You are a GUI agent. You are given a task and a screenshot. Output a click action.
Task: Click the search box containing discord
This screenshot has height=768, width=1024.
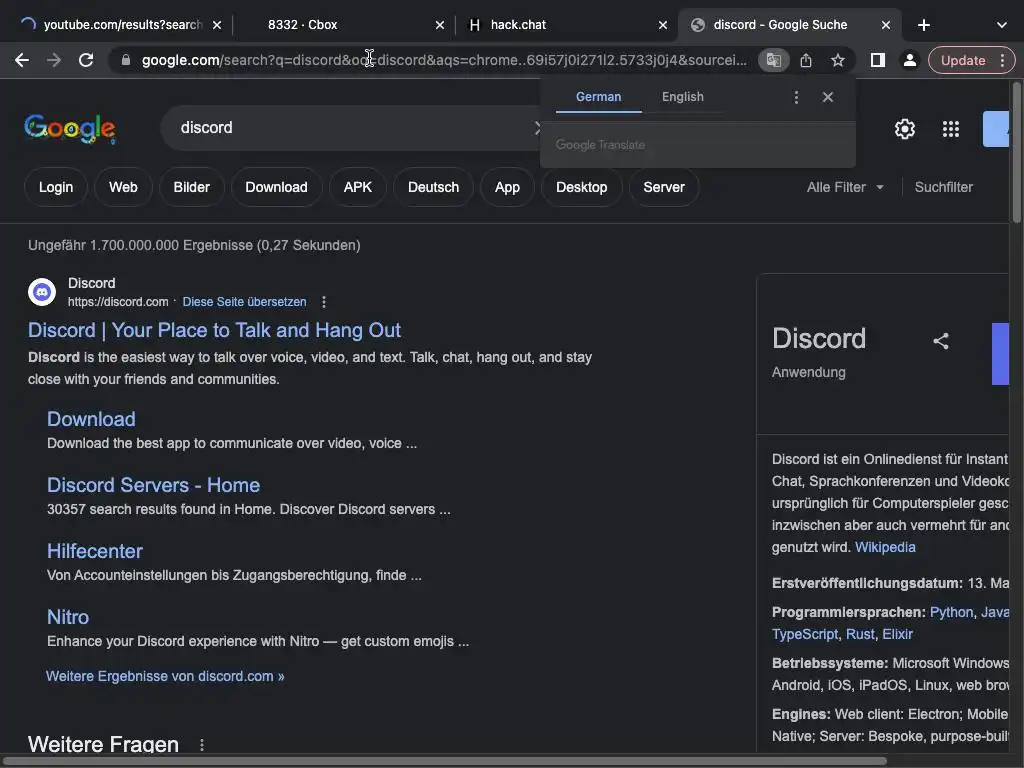click(353, 127)
